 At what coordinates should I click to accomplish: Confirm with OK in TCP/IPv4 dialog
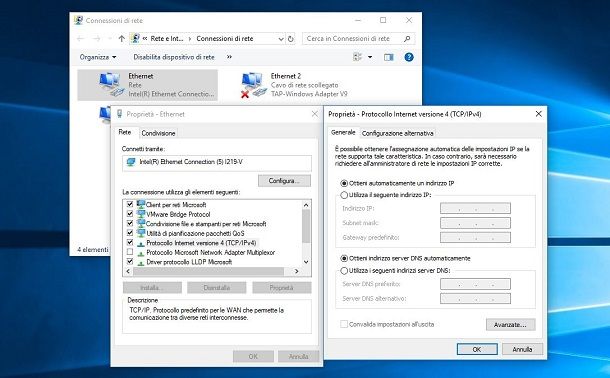pyautogui.click(x=477, y=349)
